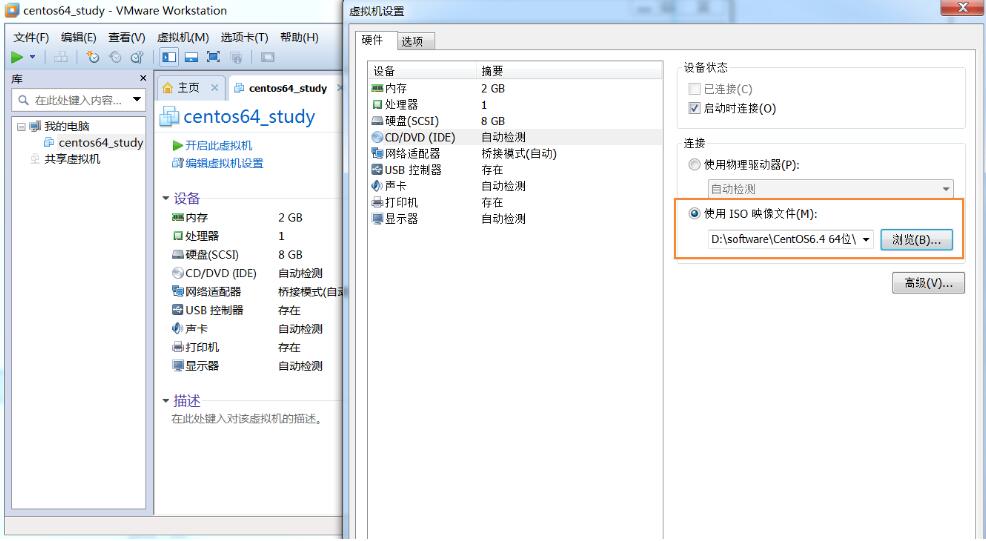Screen dimensions: 986x541
Task: Open the 编辑(E) menu
Action: (79, 37)
